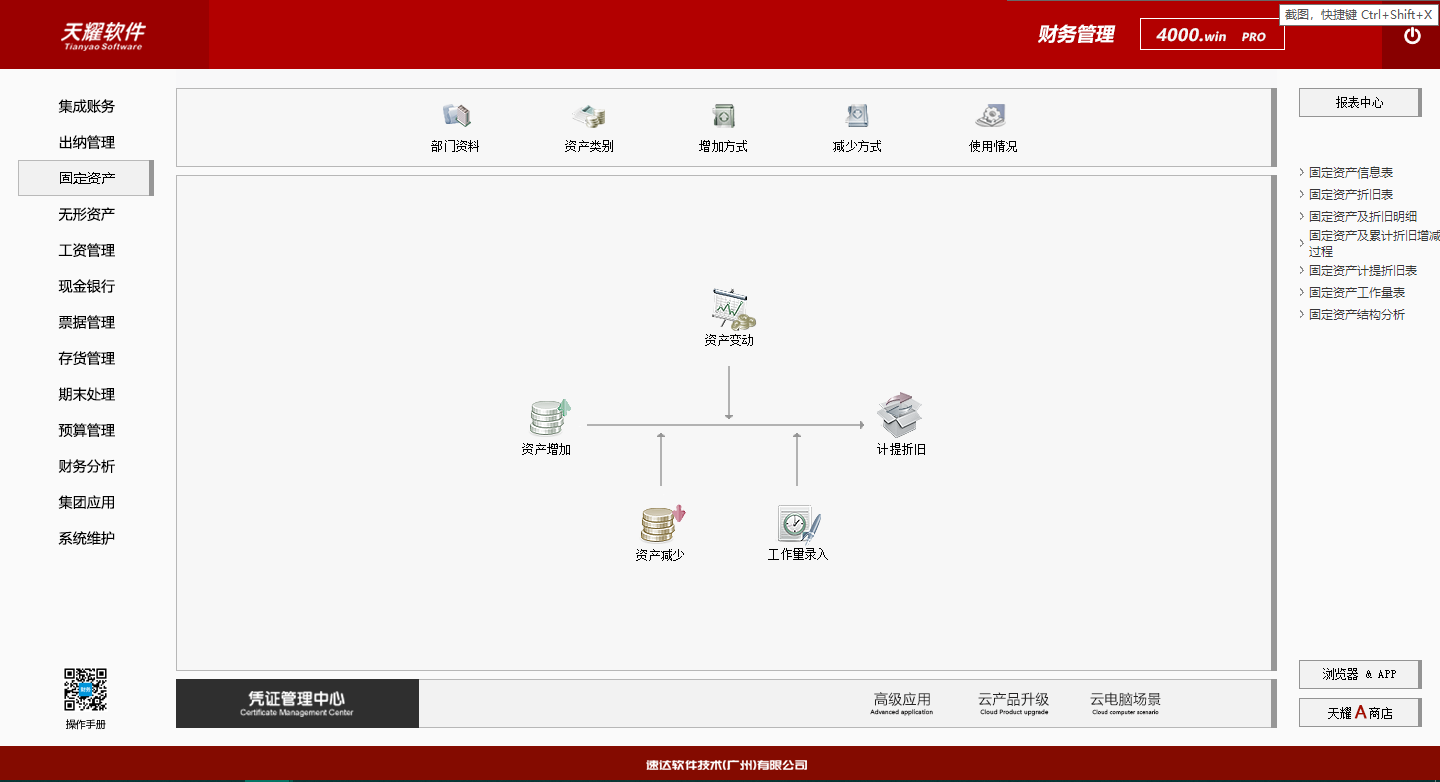Switch to the 无形资产 module
The image size is (1440, 782).
pyautogui.click(x=87, y=214)
